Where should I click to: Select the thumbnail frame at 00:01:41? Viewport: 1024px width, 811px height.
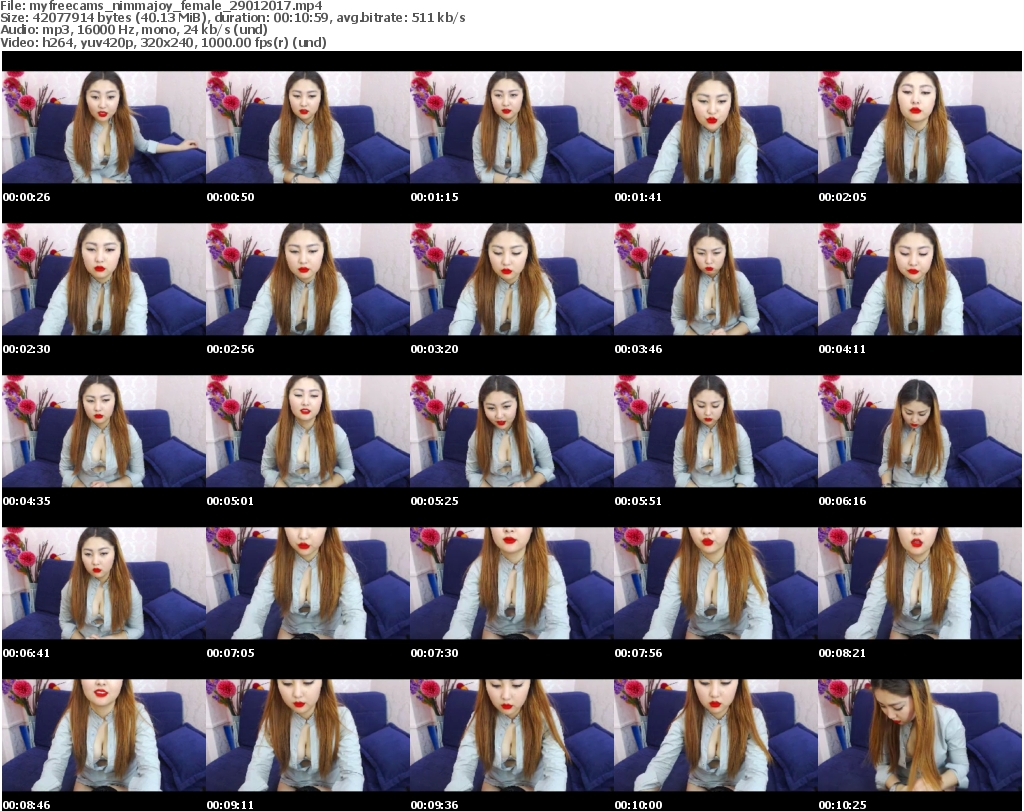click(716, 127)
